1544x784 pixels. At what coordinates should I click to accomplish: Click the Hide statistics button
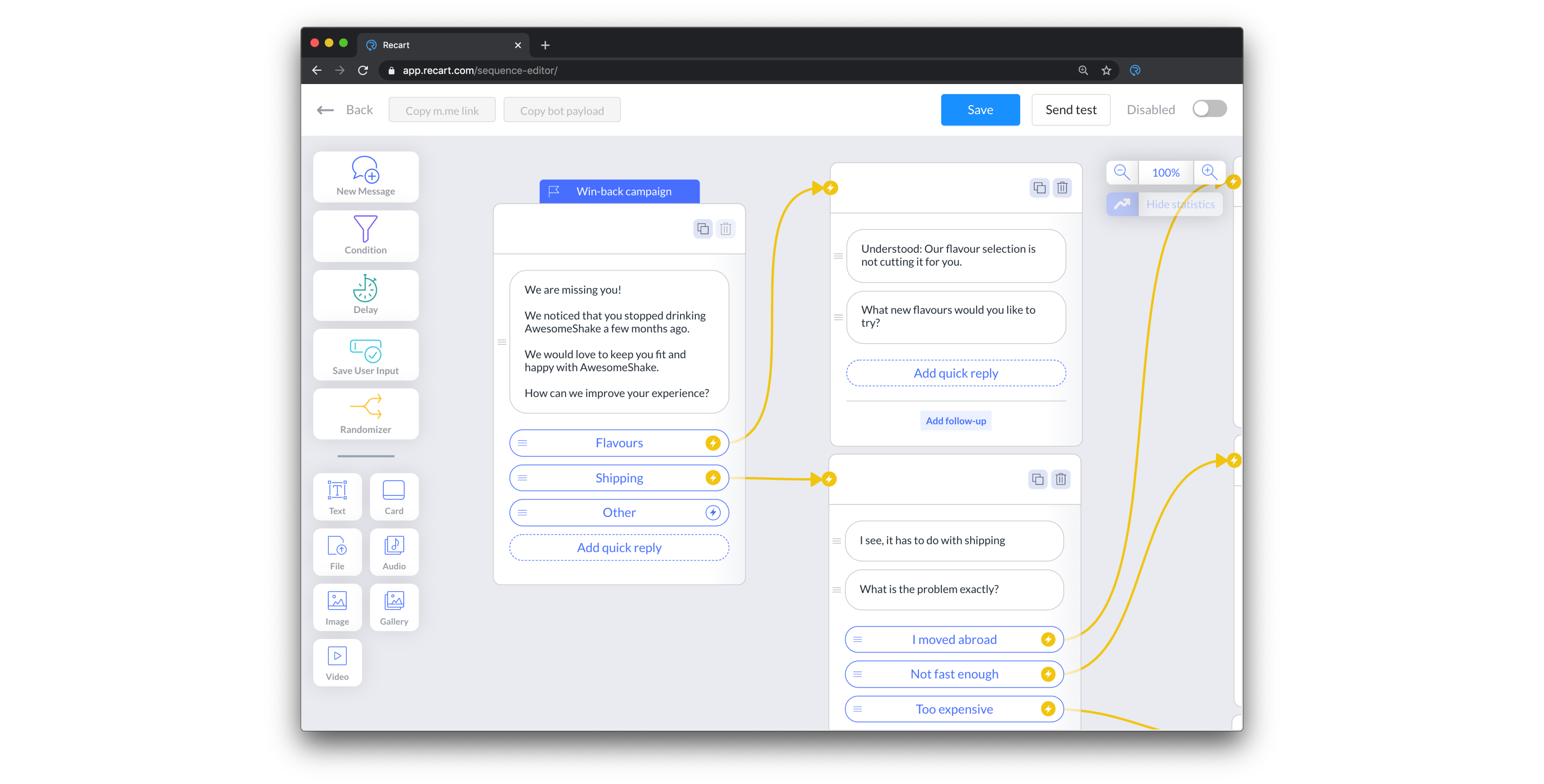coord(1164,204)
